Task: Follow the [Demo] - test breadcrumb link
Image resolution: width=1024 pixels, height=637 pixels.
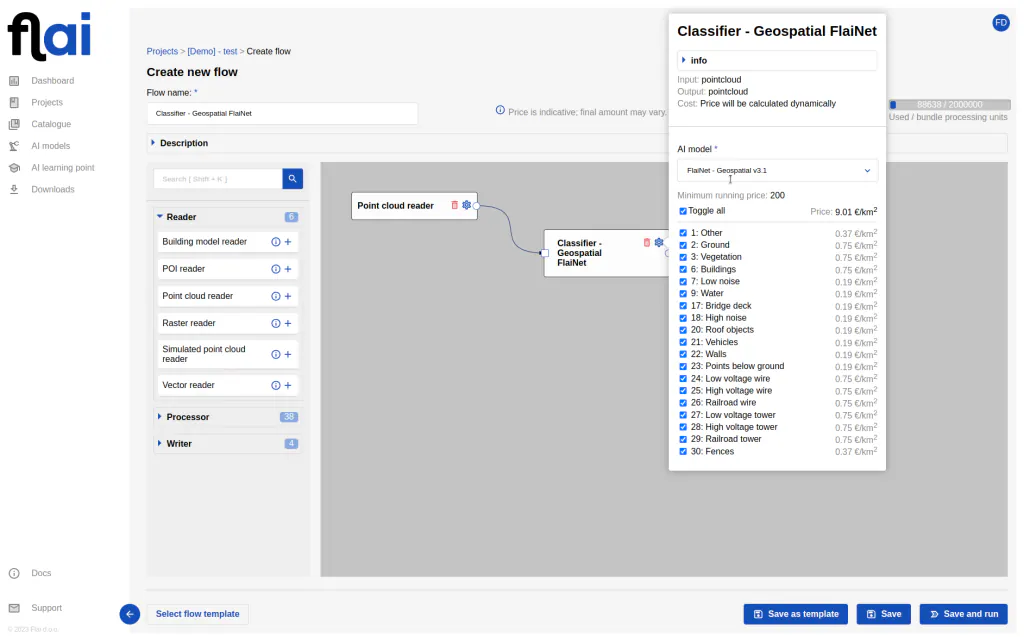Action: (212, 51)
